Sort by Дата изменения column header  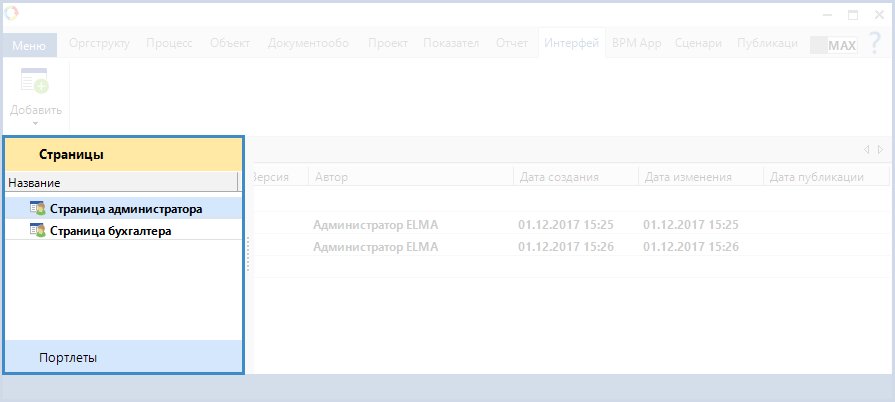701,177
